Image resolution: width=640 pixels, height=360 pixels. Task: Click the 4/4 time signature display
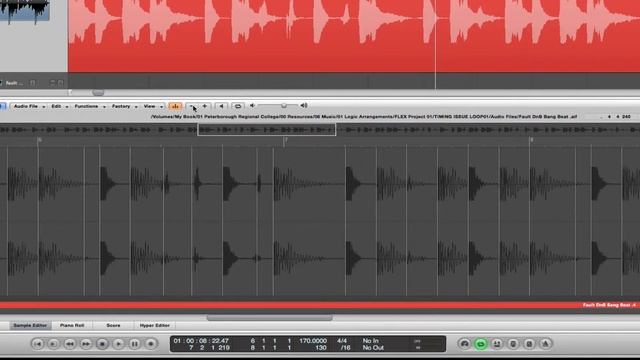342,340
